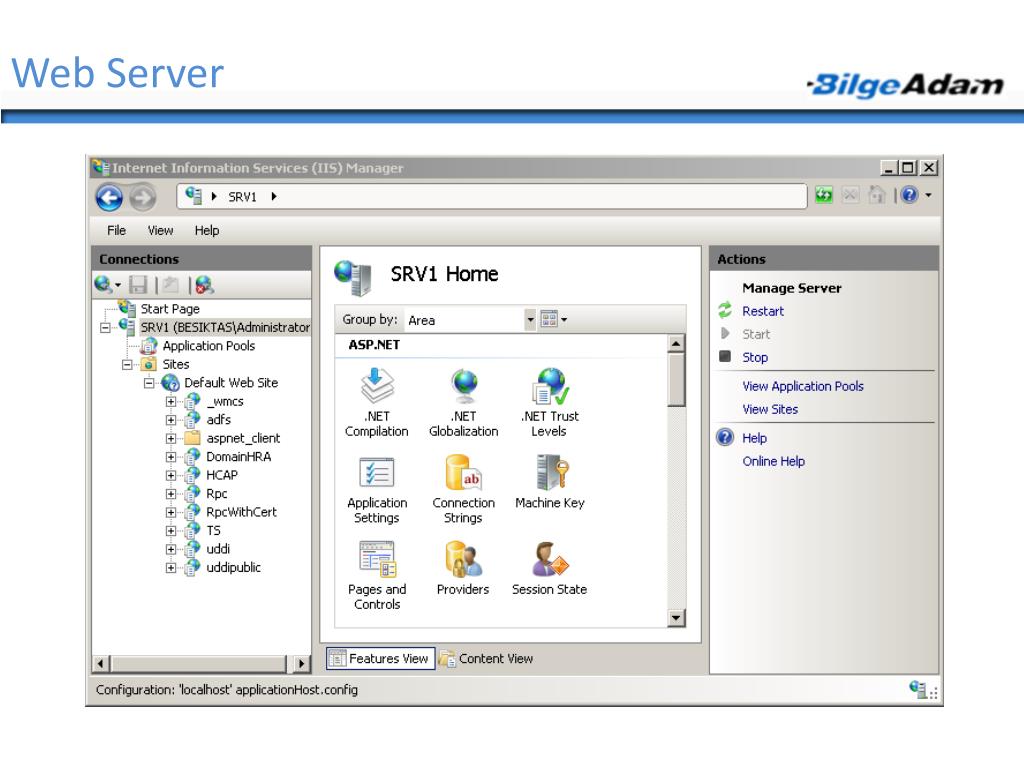This screenshot has width=1024, height=768.
Task: Click the status bar network icon
Action: 918,689
